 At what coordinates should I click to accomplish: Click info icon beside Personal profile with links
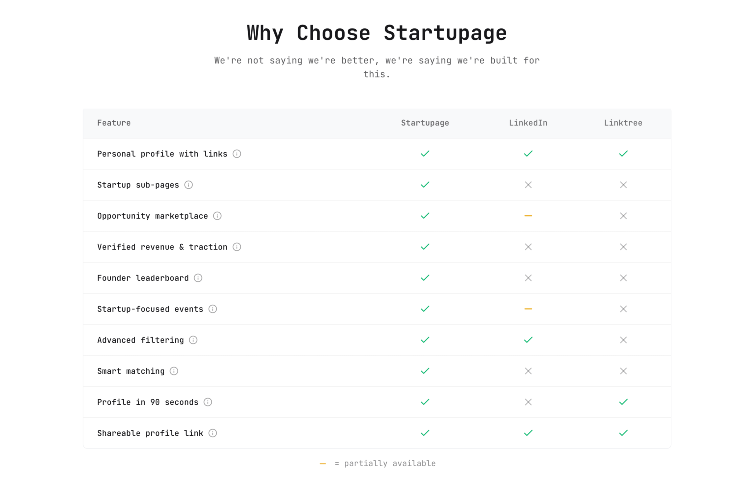[x=237, y=154]
